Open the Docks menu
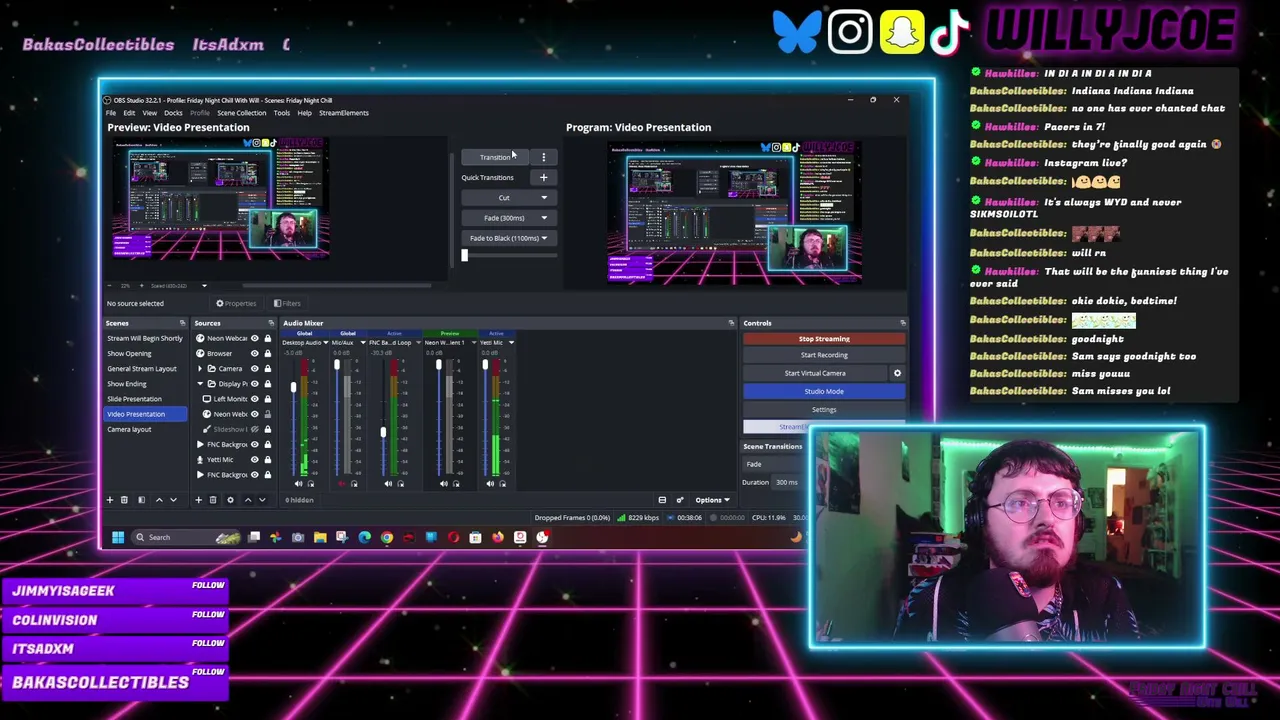The height and width of the screenshot is (720, 1280). (x=173, y=113)
